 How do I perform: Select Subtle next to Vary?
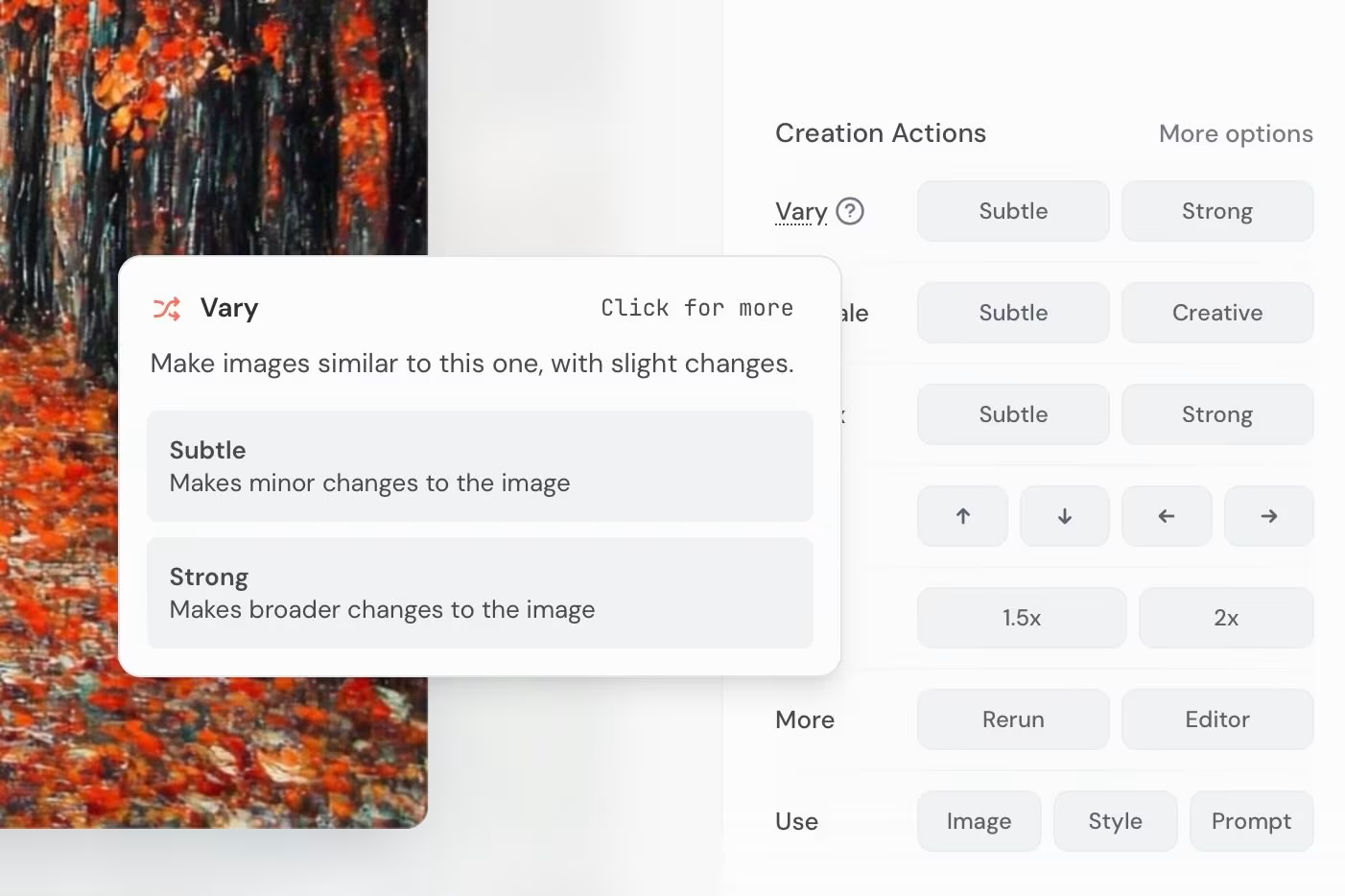point(1012,211)
